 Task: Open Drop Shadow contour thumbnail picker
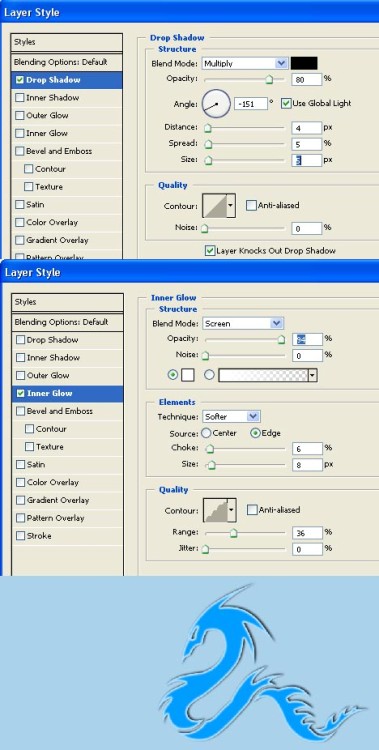pyautogui.click(x=215, y=206)
